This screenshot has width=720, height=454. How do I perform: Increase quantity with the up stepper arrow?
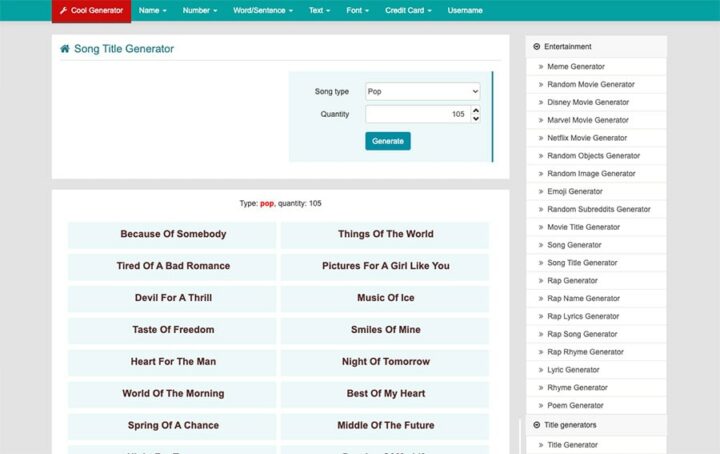[x=475, y=110]
